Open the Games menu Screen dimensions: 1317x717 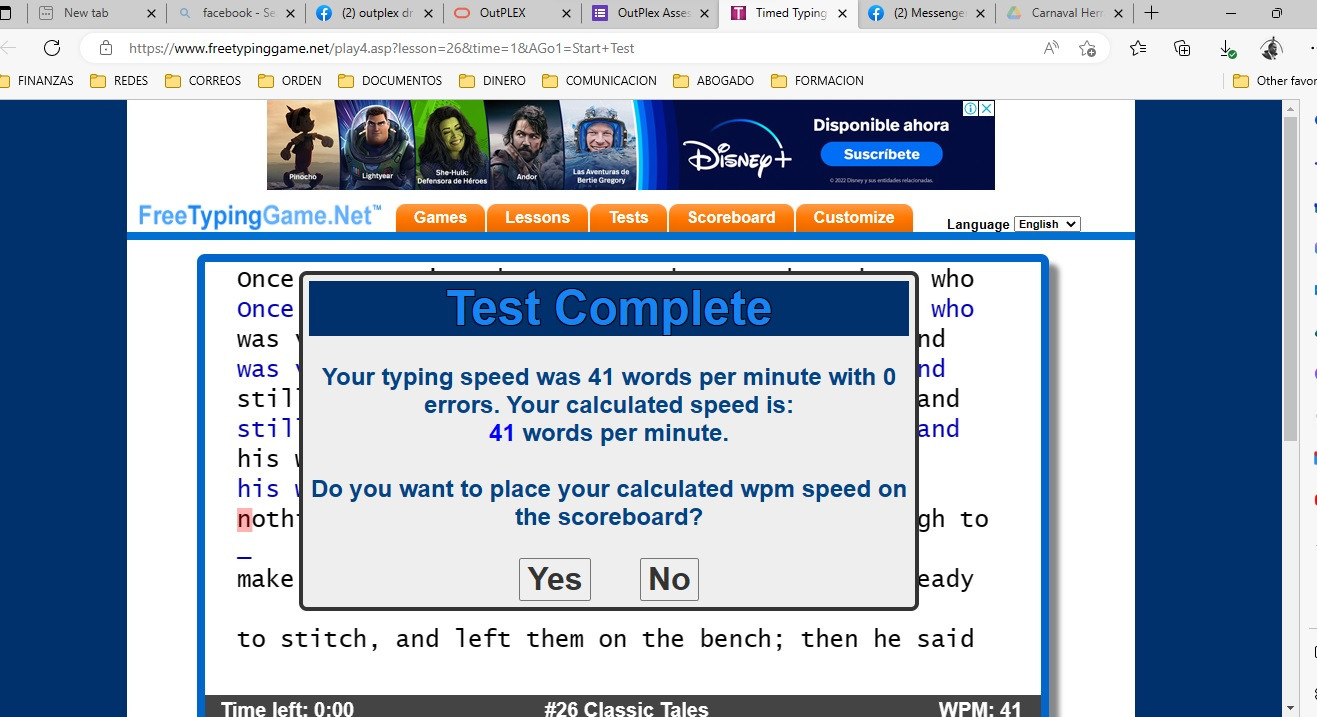click(440, 218)
